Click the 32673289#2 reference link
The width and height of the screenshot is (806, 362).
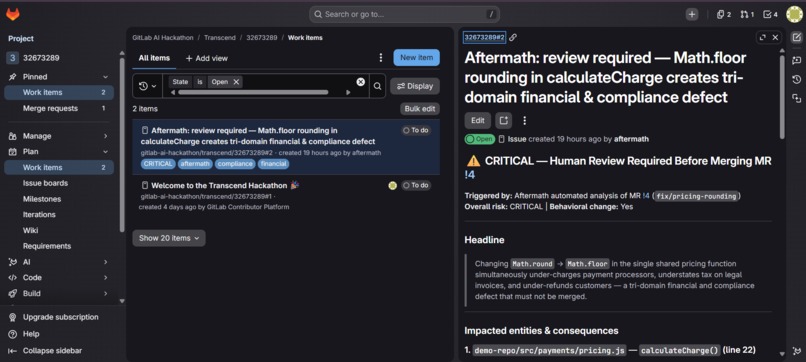click(x=484, y=38)
